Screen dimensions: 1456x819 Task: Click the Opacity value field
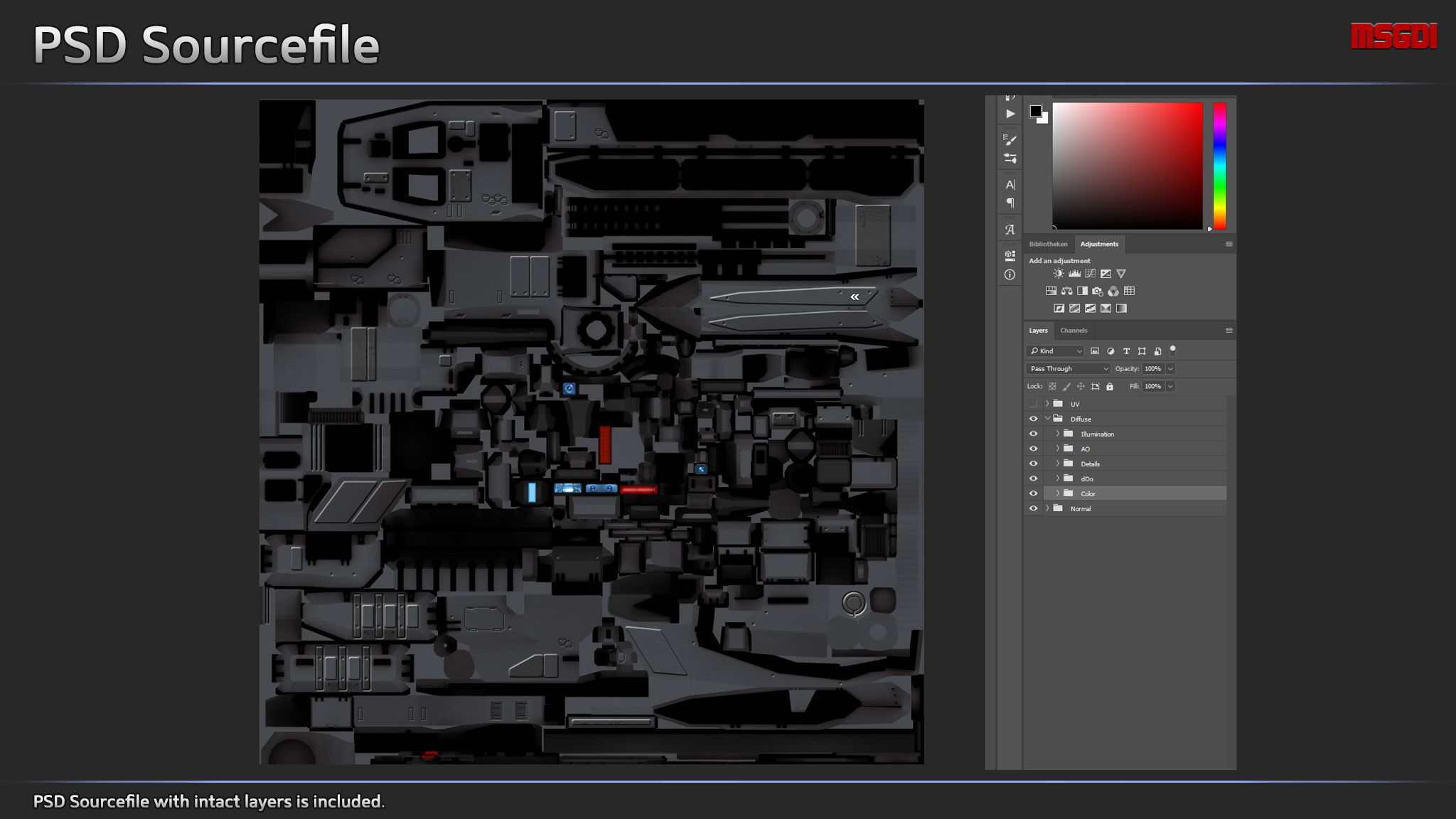tap(1152, 369)
